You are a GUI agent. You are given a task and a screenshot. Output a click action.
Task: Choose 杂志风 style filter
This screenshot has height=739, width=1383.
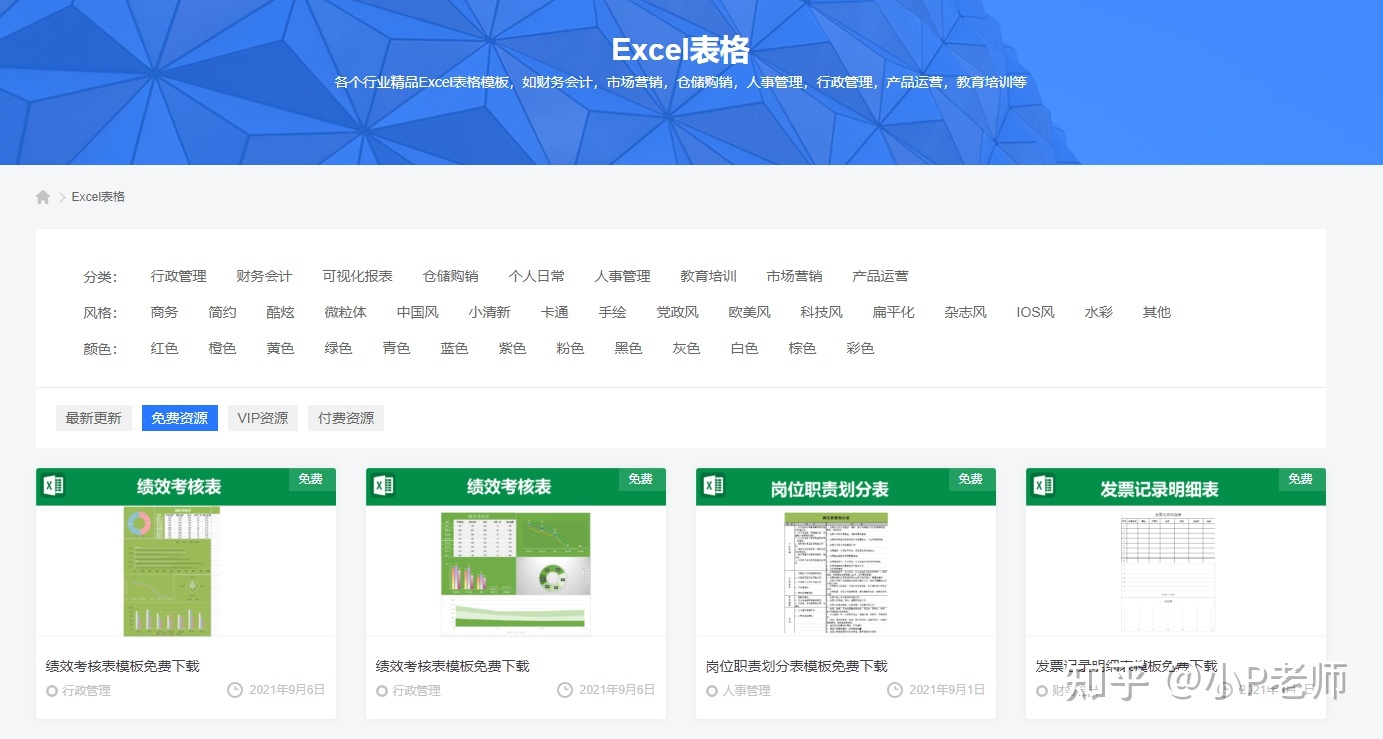point(966,312)
